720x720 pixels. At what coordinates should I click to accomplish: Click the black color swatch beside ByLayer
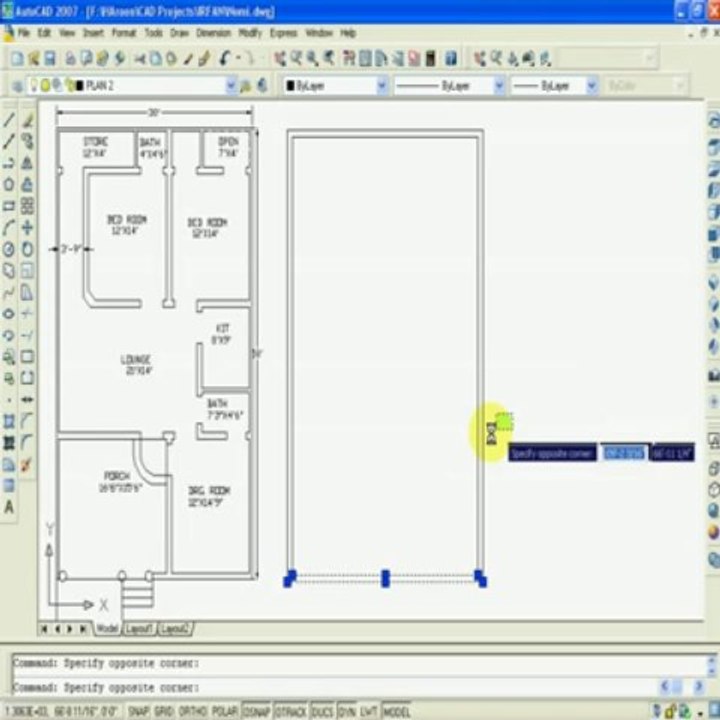(x=290, y=85)
